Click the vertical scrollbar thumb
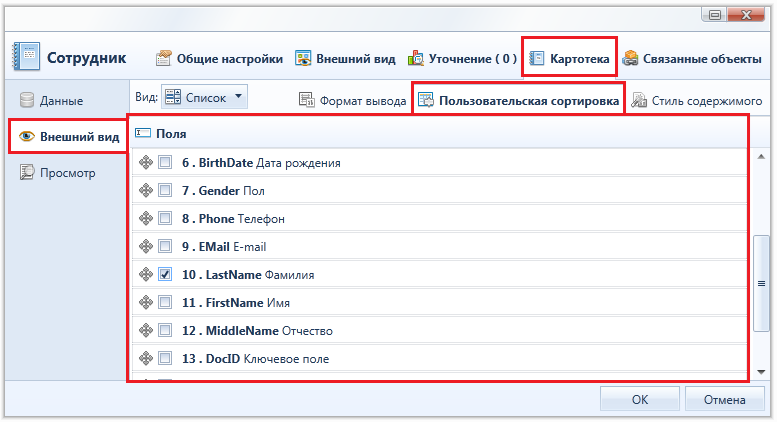 (x=762, y=283)
